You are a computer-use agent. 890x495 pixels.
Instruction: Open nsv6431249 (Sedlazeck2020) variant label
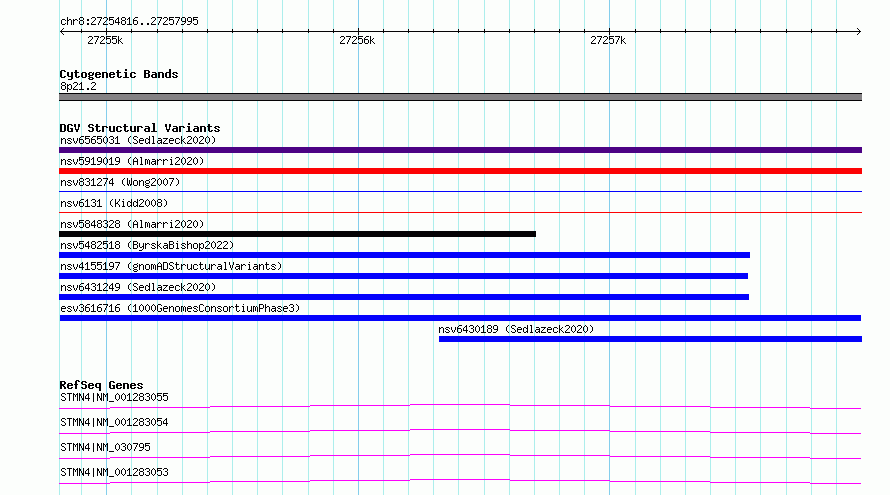coord(138,287)
